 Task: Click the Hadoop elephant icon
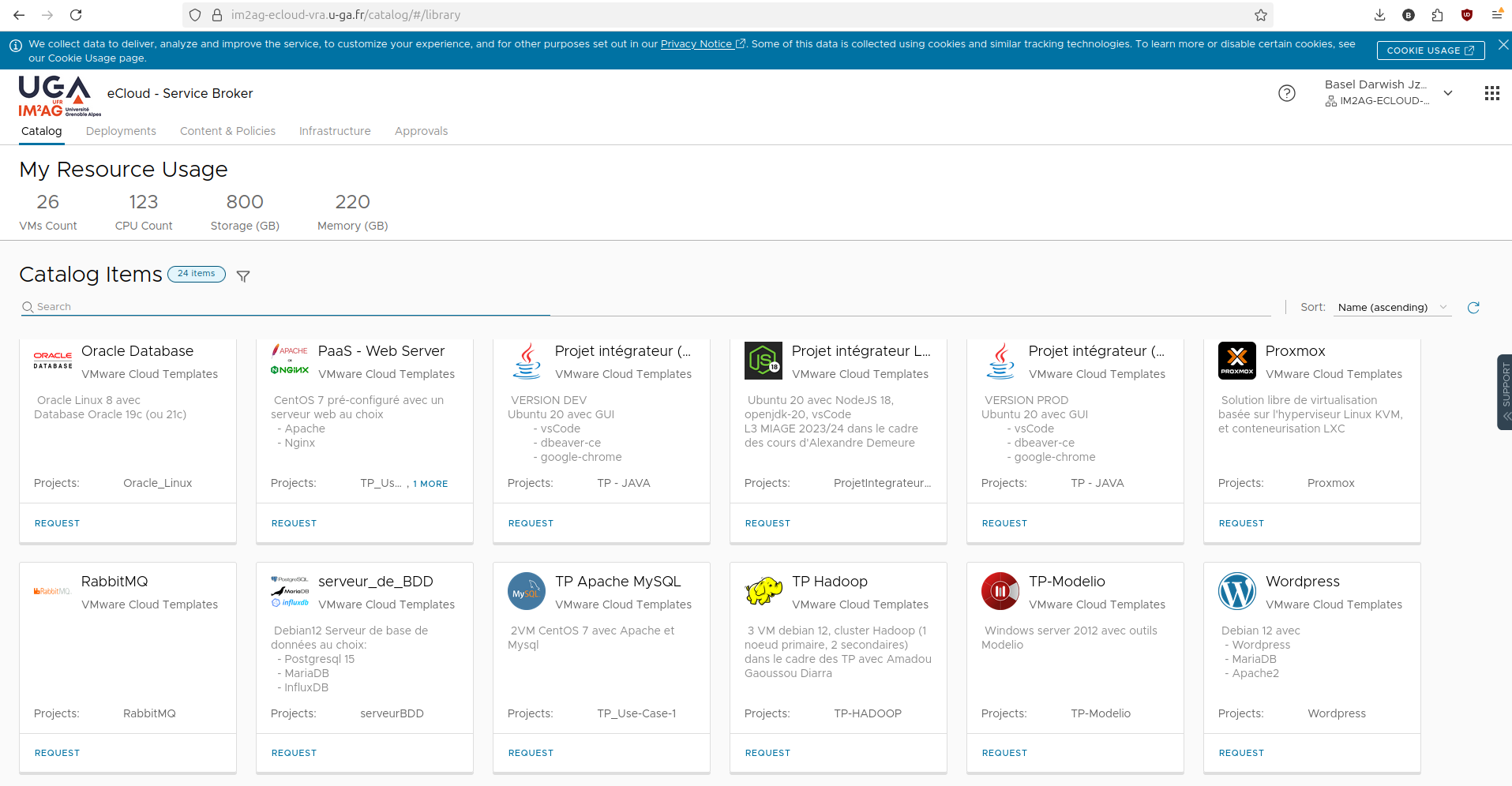(763, 590)
